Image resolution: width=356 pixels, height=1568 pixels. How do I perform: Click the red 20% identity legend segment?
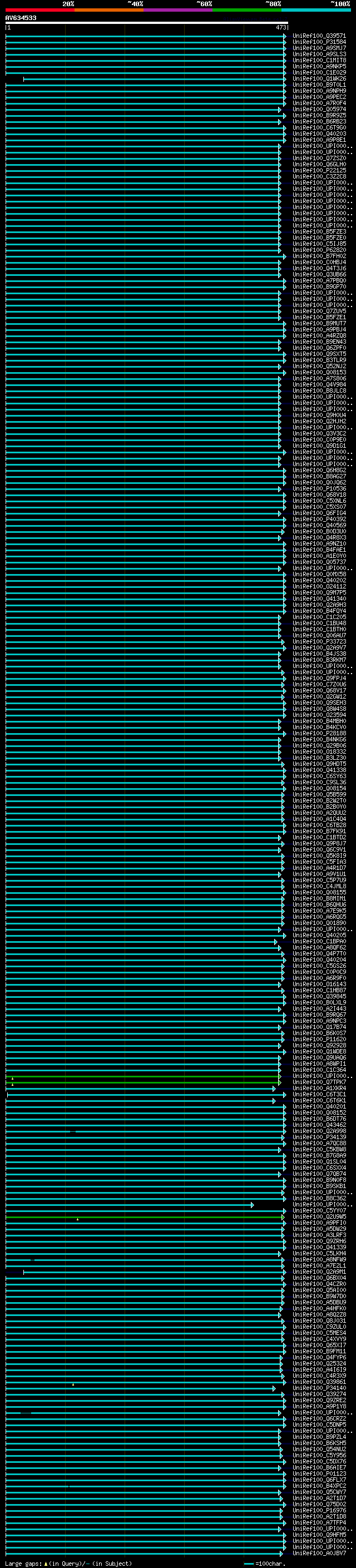click(39, 10)
